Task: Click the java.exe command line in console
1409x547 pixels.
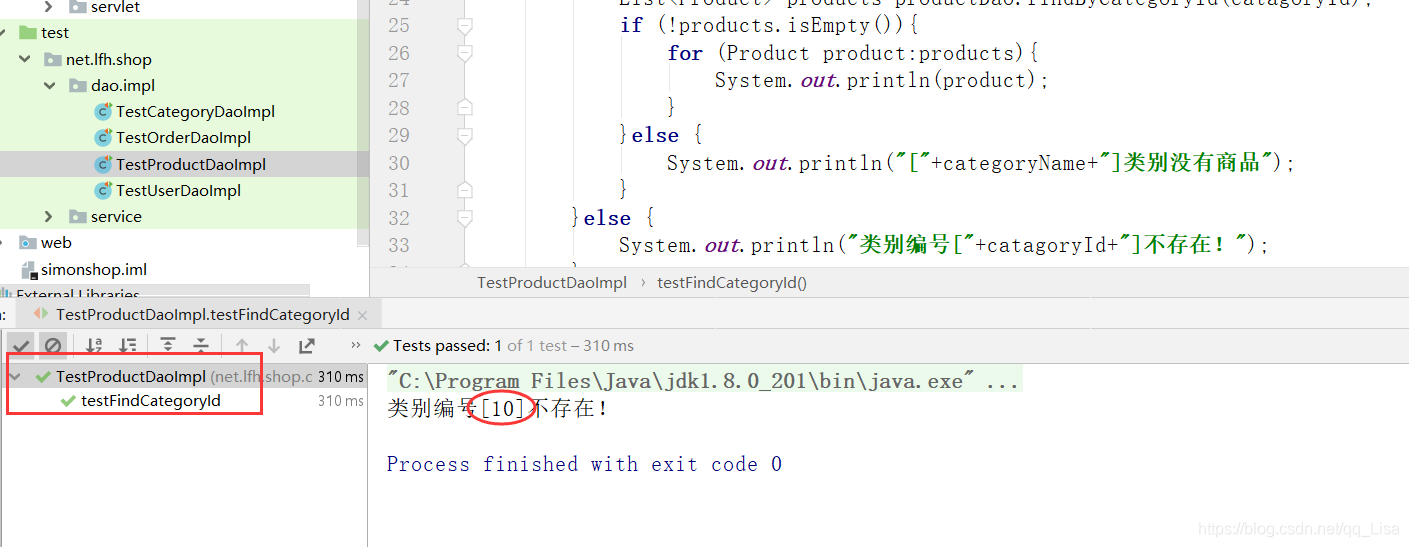Action: tap(704, 381)
